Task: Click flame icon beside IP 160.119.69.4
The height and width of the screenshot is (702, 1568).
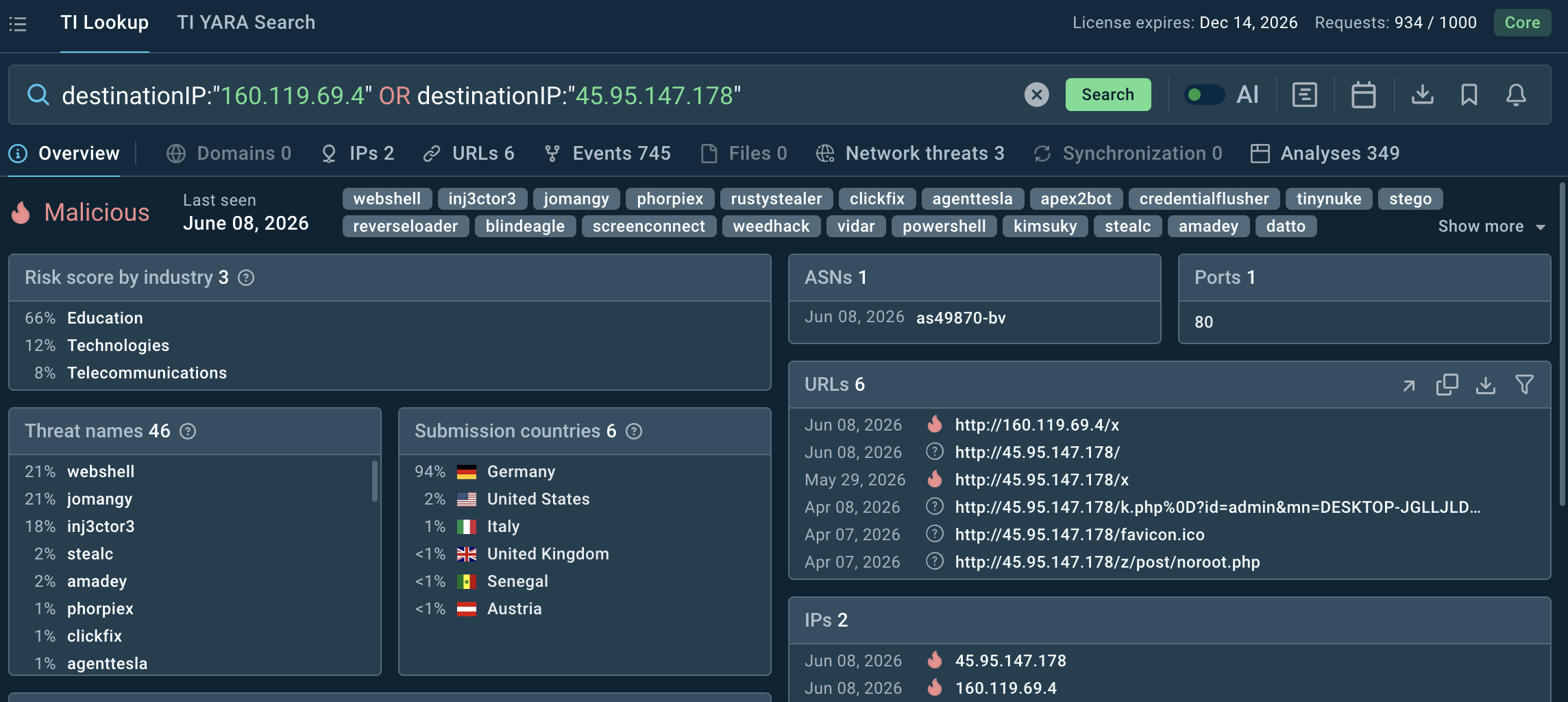Action: (935, 688)
